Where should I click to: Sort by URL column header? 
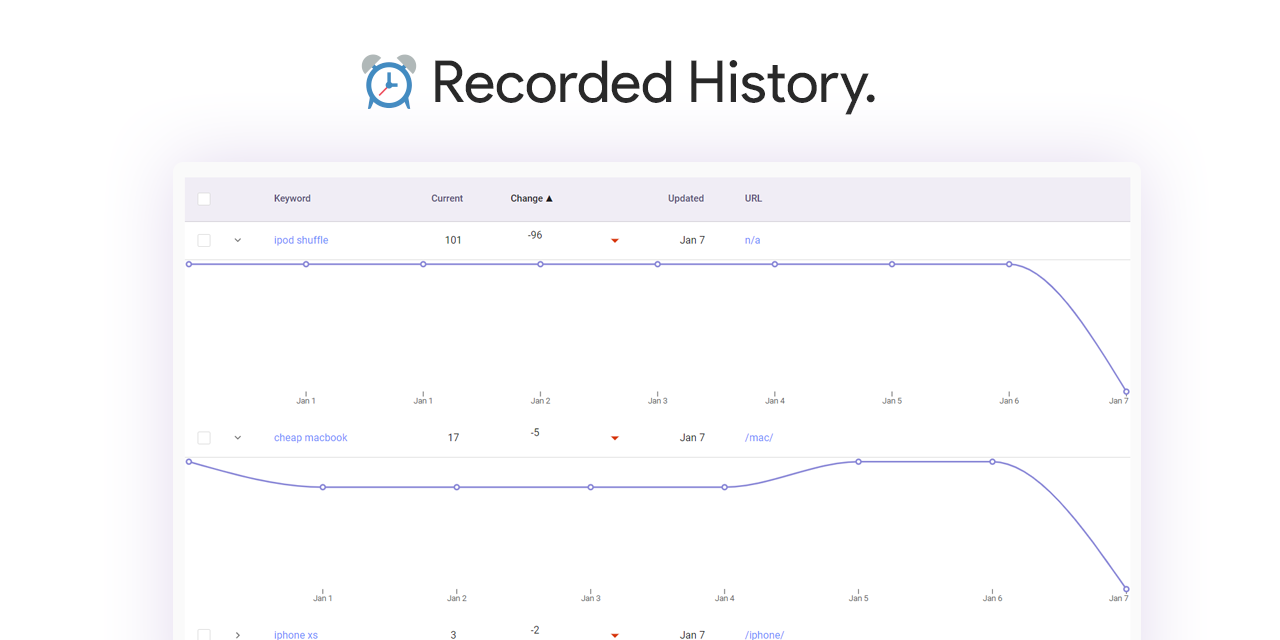[x=753, y=198]
